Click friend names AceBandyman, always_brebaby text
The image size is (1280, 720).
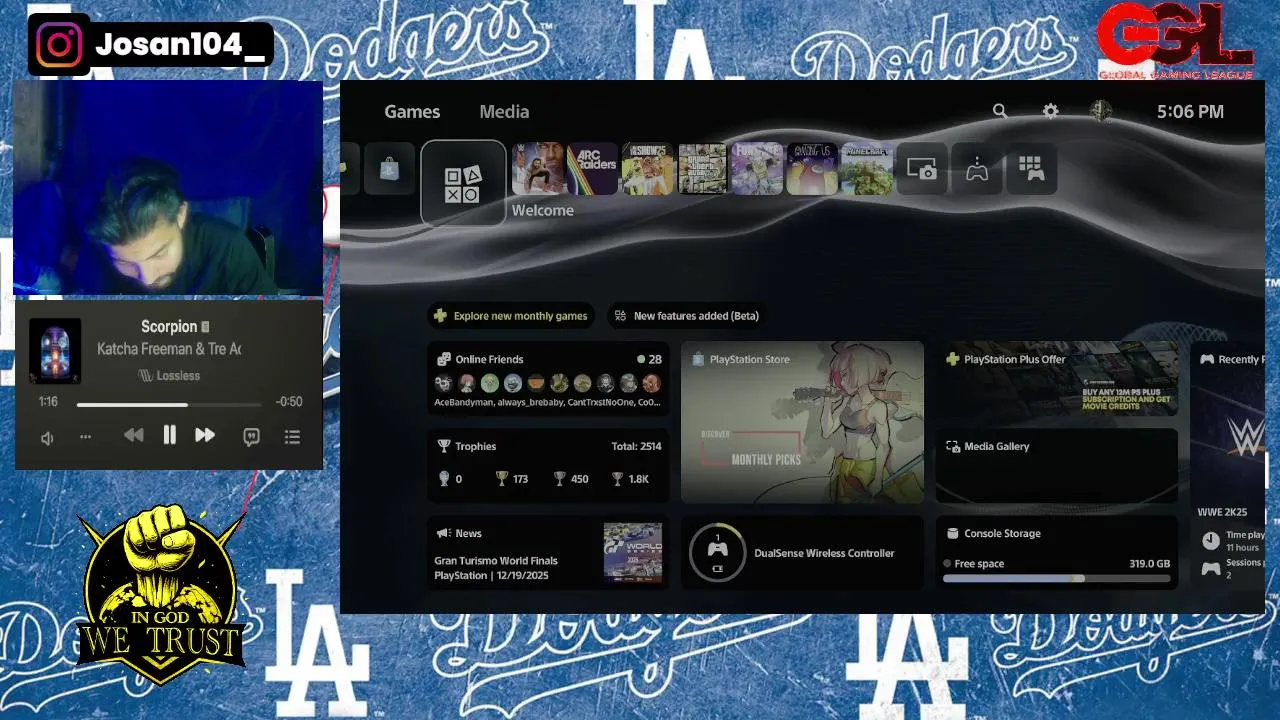click(x=547, y=402)
